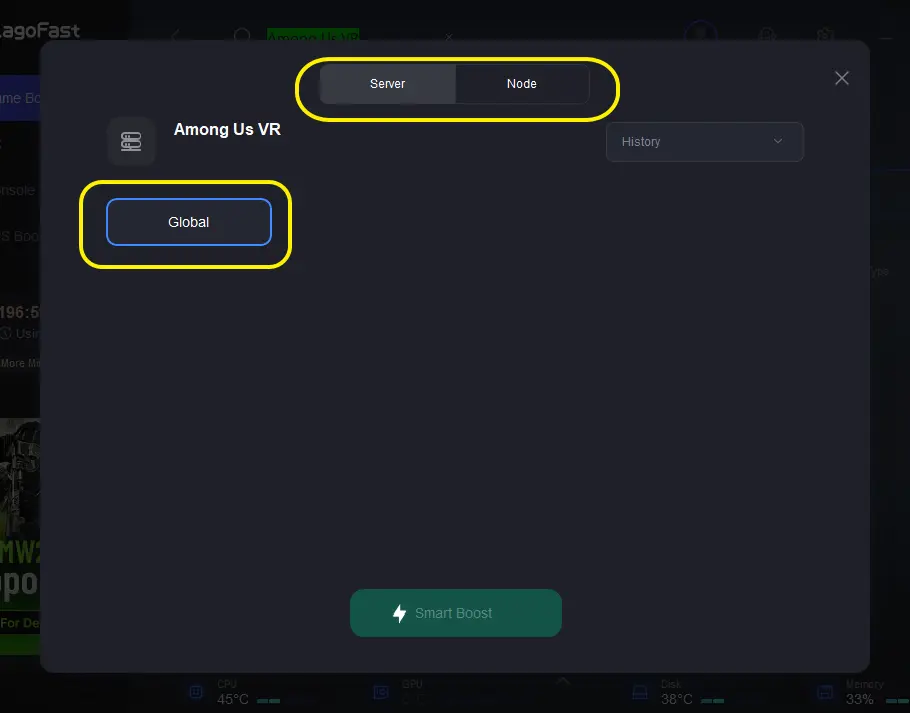The height and width of the screenshot is (713, 910).
Task: Click the CPU chip icon in status bar
Action: point(196,692)
